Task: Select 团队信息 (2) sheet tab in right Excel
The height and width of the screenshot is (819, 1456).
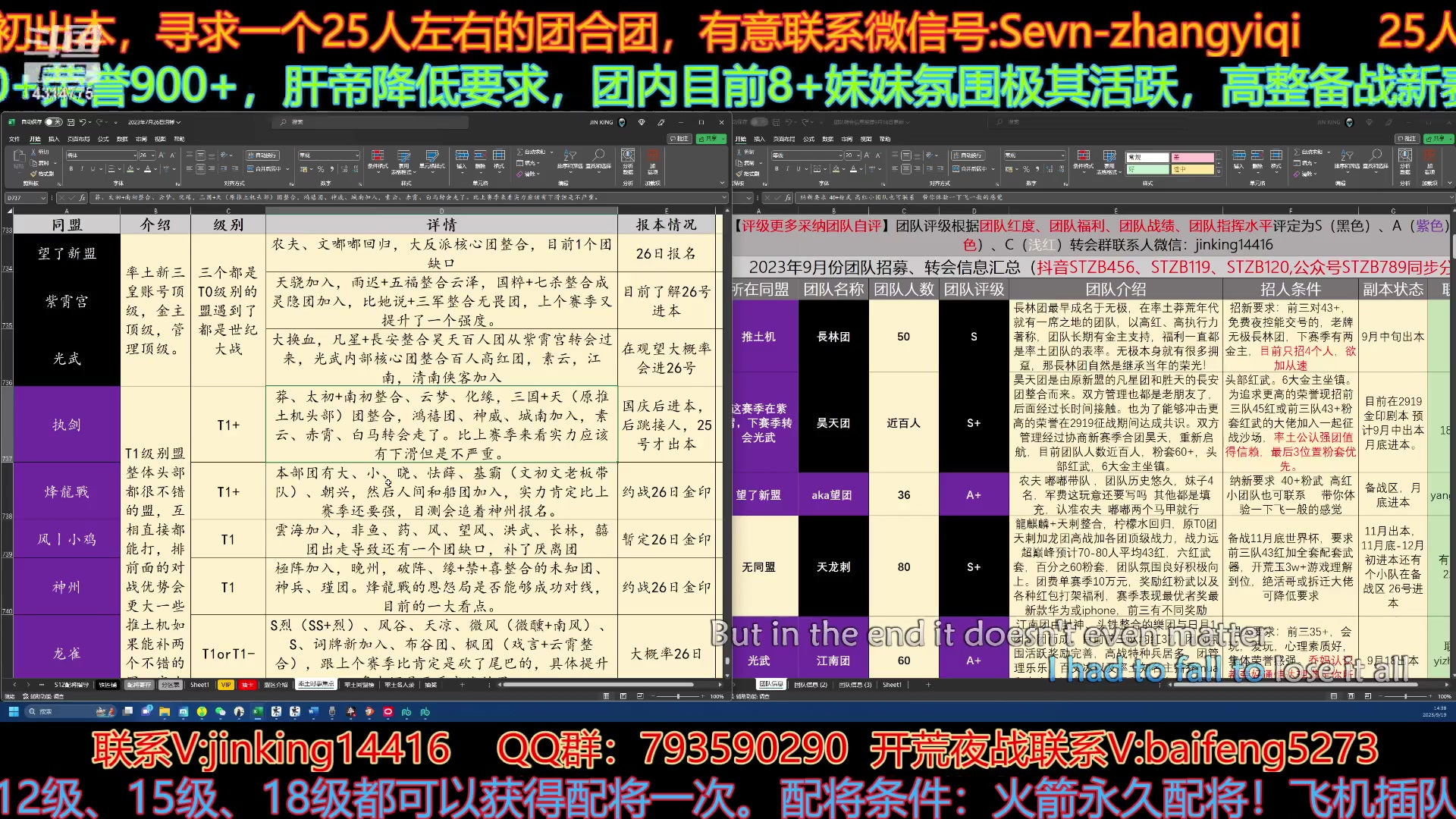Action: 811,685
